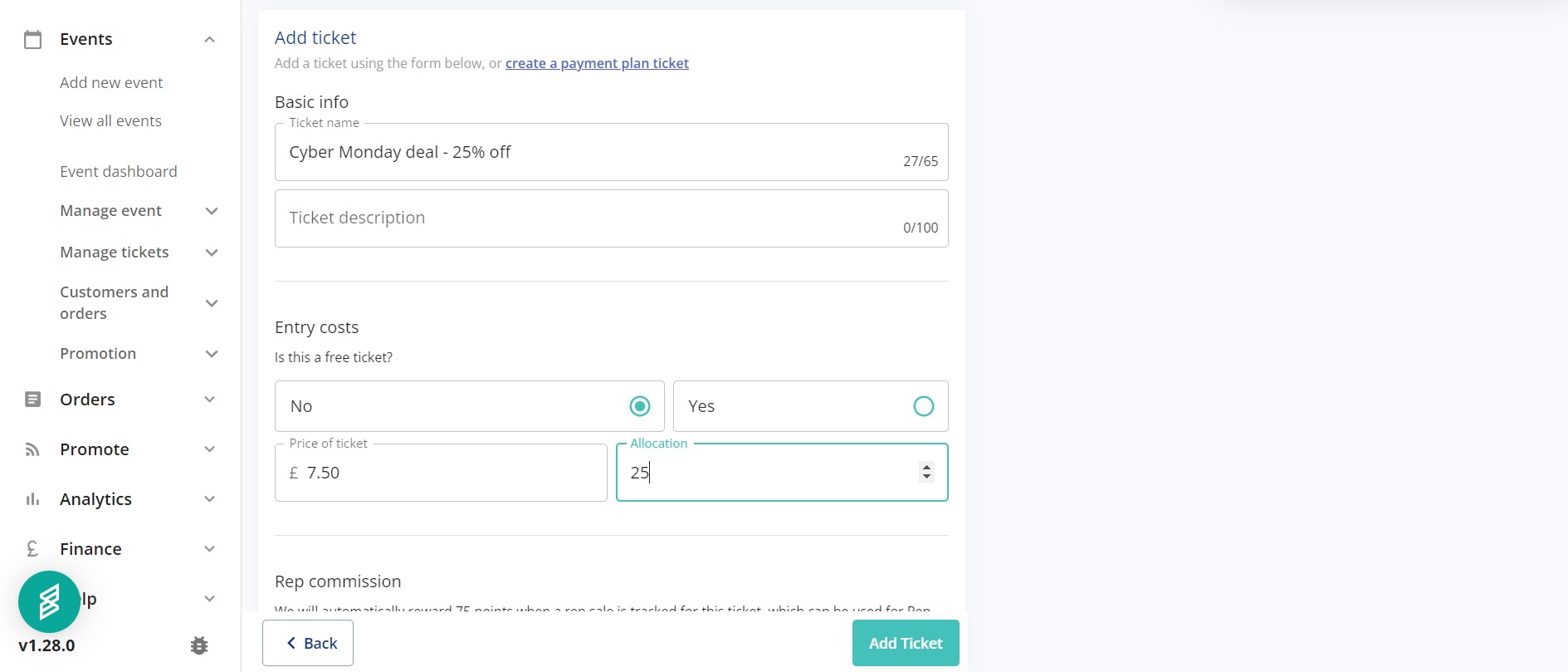Screen dimensions: 1568x672
Task: Expand the Promotion submenu
Action: click(212, 354)
